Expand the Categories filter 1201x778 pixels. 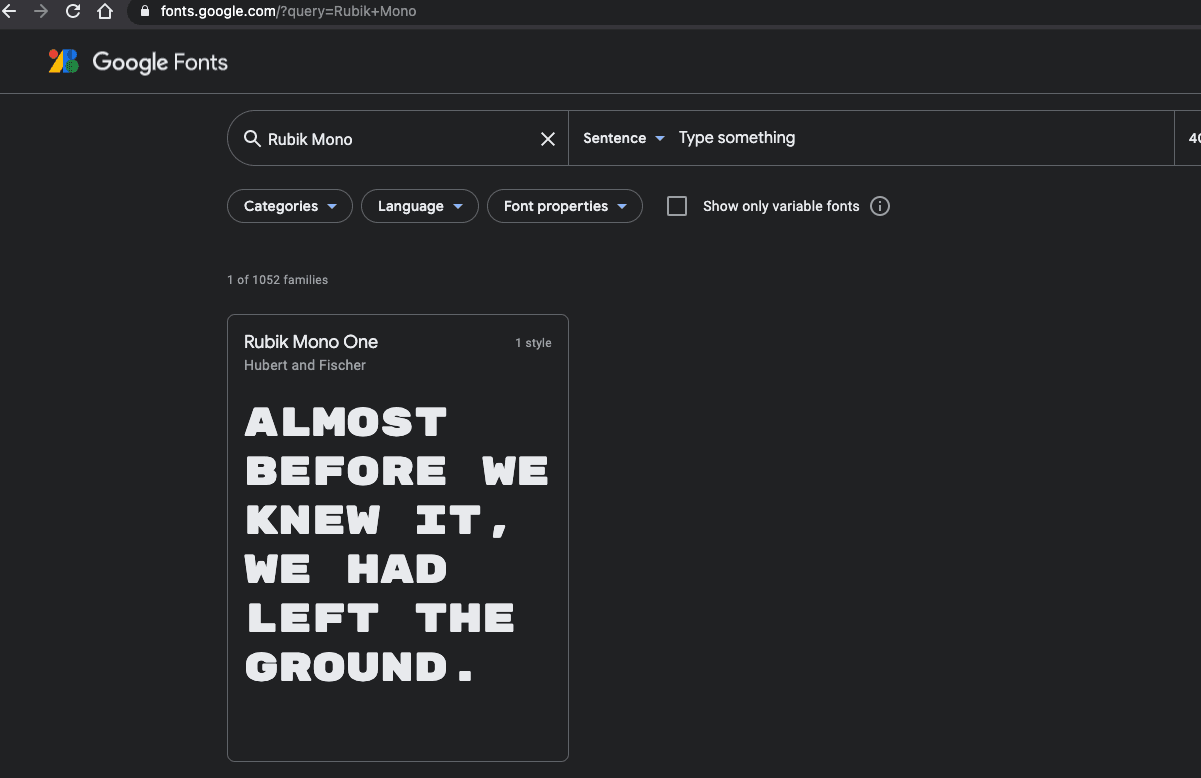(x=290, y=206)
